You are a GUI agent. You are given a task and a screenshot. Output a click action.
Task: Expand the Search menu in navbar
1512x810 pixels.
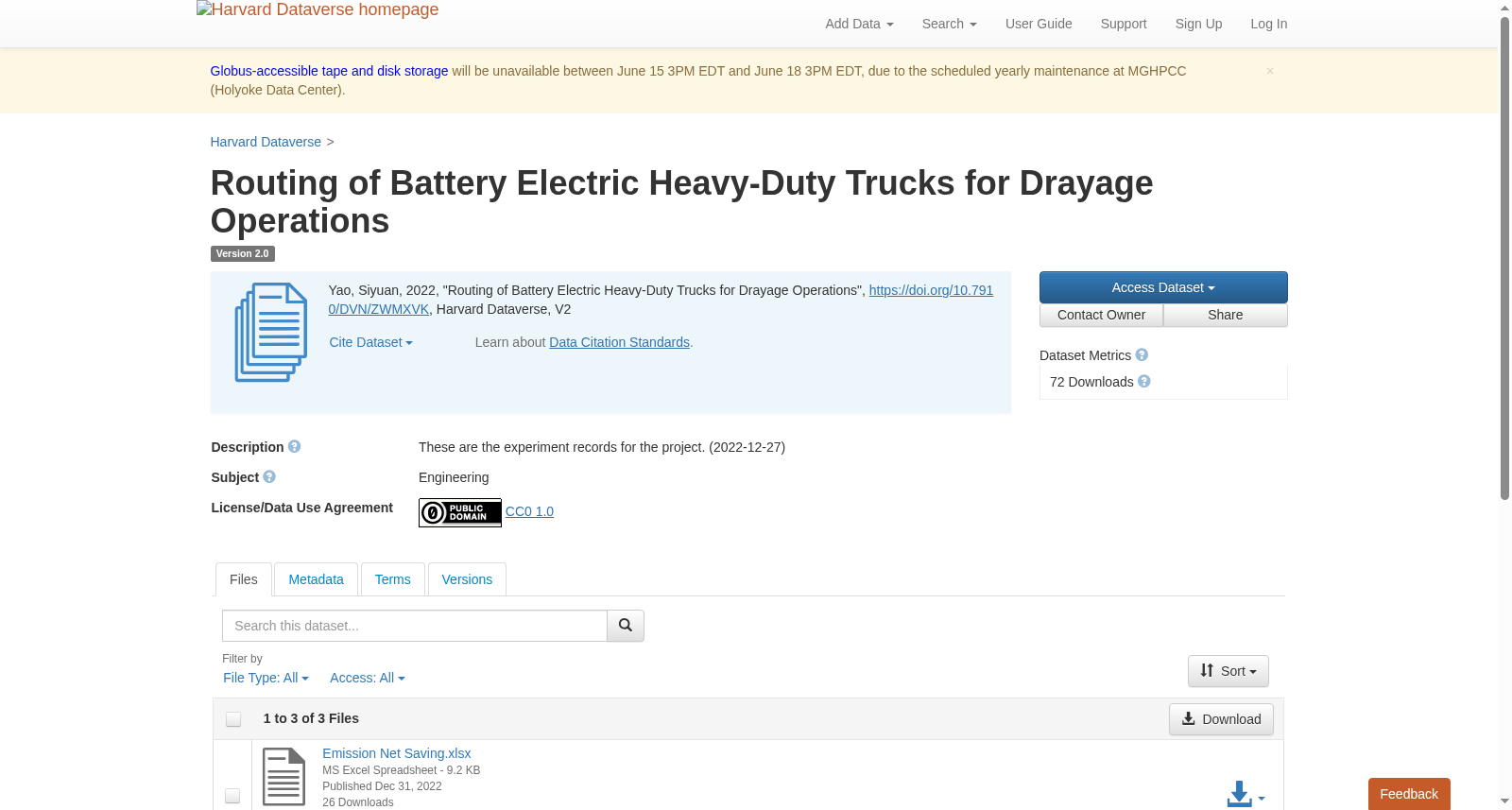coord(949,24)
